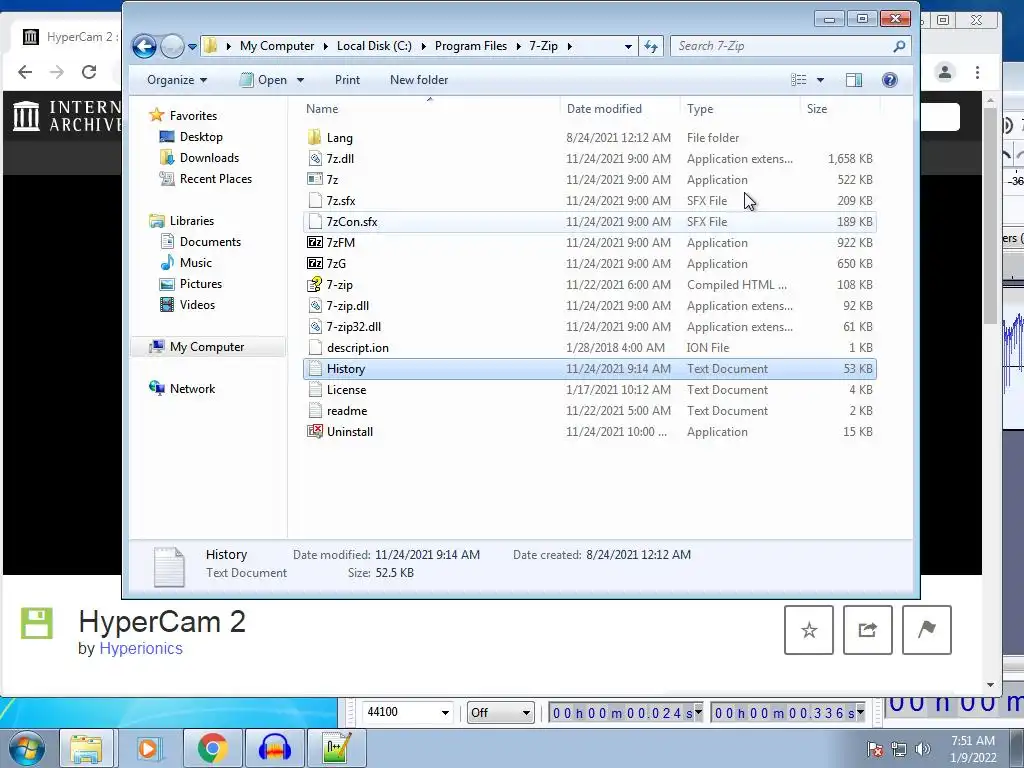Screen dimensions: 1024x768
Task: Click the Back navigation arrow in Explorer
Action: click(x=144, y=46)
